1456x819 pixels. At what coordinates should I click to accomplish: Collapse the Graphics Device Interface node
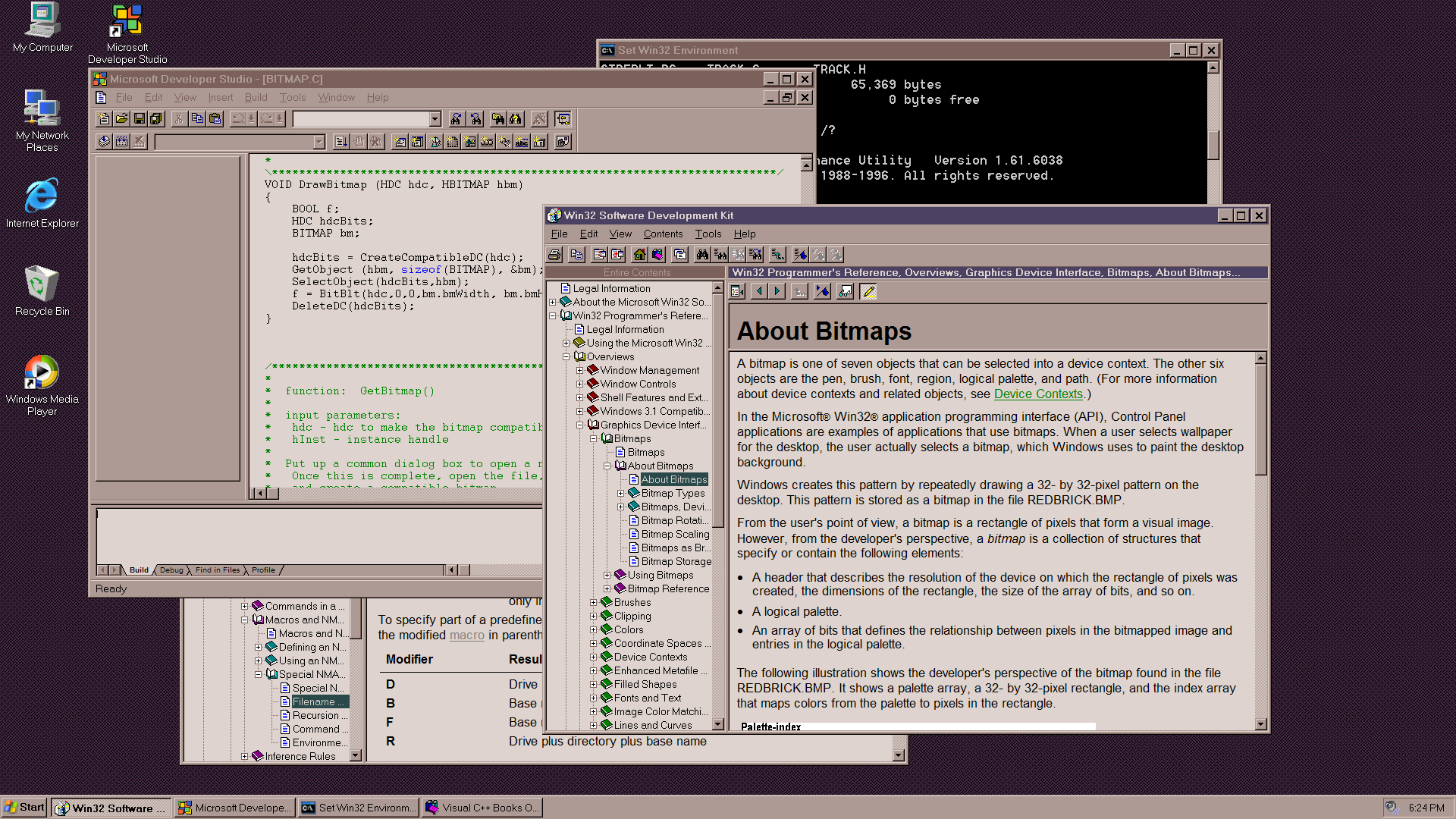[580, 425]
